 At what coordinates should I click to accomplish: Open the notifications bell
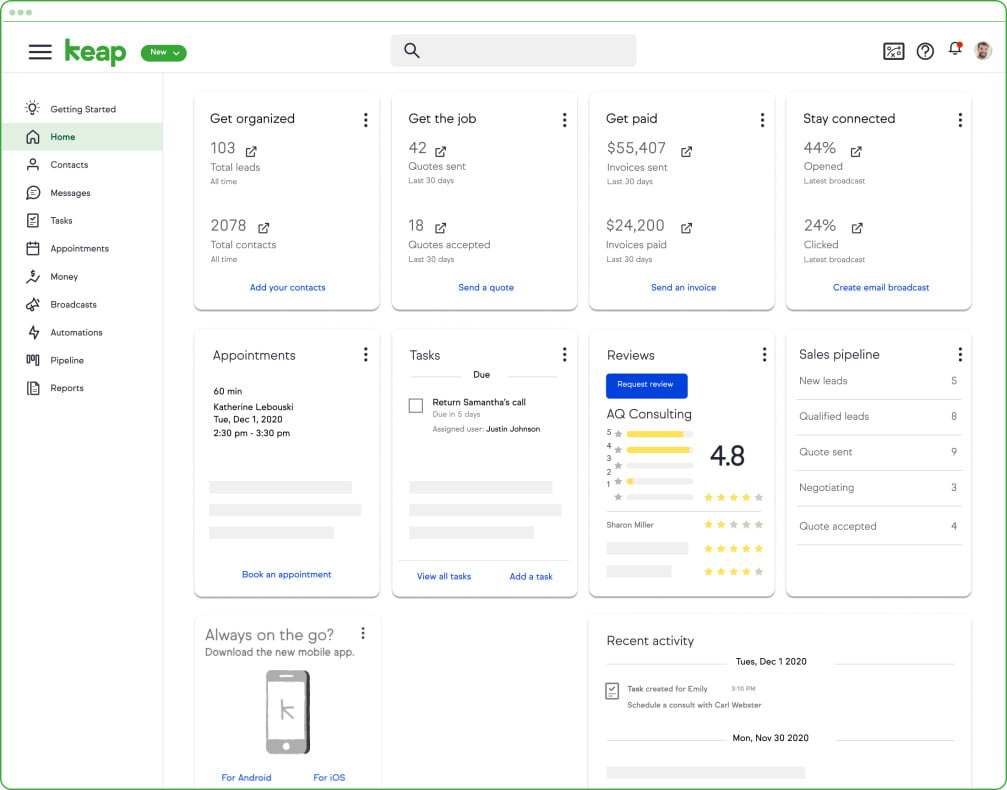click(x=954, y=51)
